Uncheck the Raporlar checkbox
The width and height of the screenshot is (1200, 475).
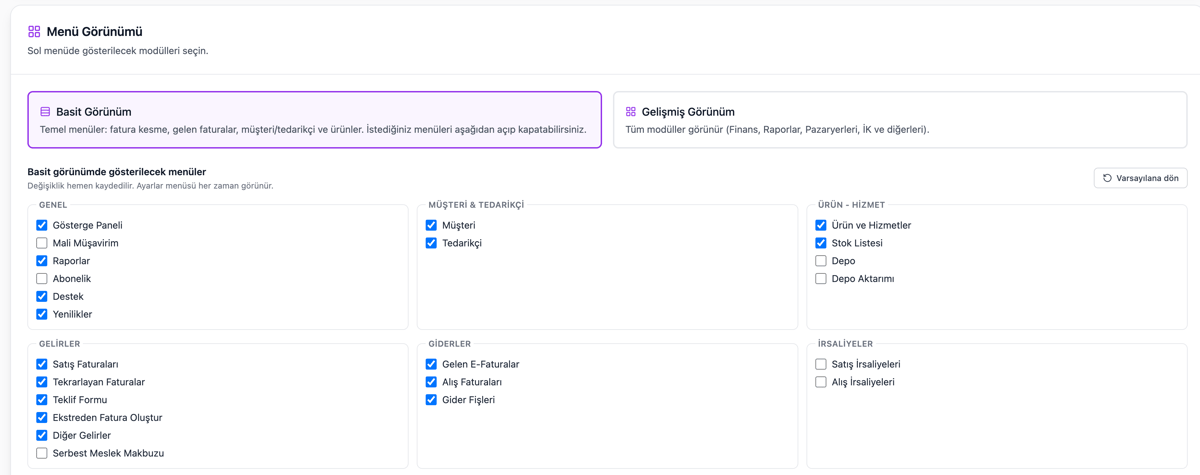point(42,261)
